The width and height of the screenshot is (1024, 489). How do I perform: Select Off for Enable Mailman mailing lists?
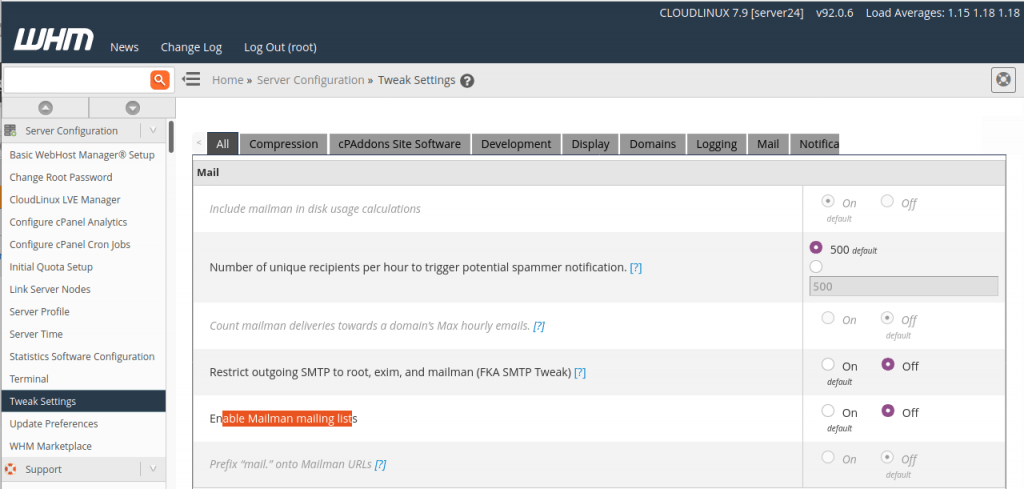[888, 411]
